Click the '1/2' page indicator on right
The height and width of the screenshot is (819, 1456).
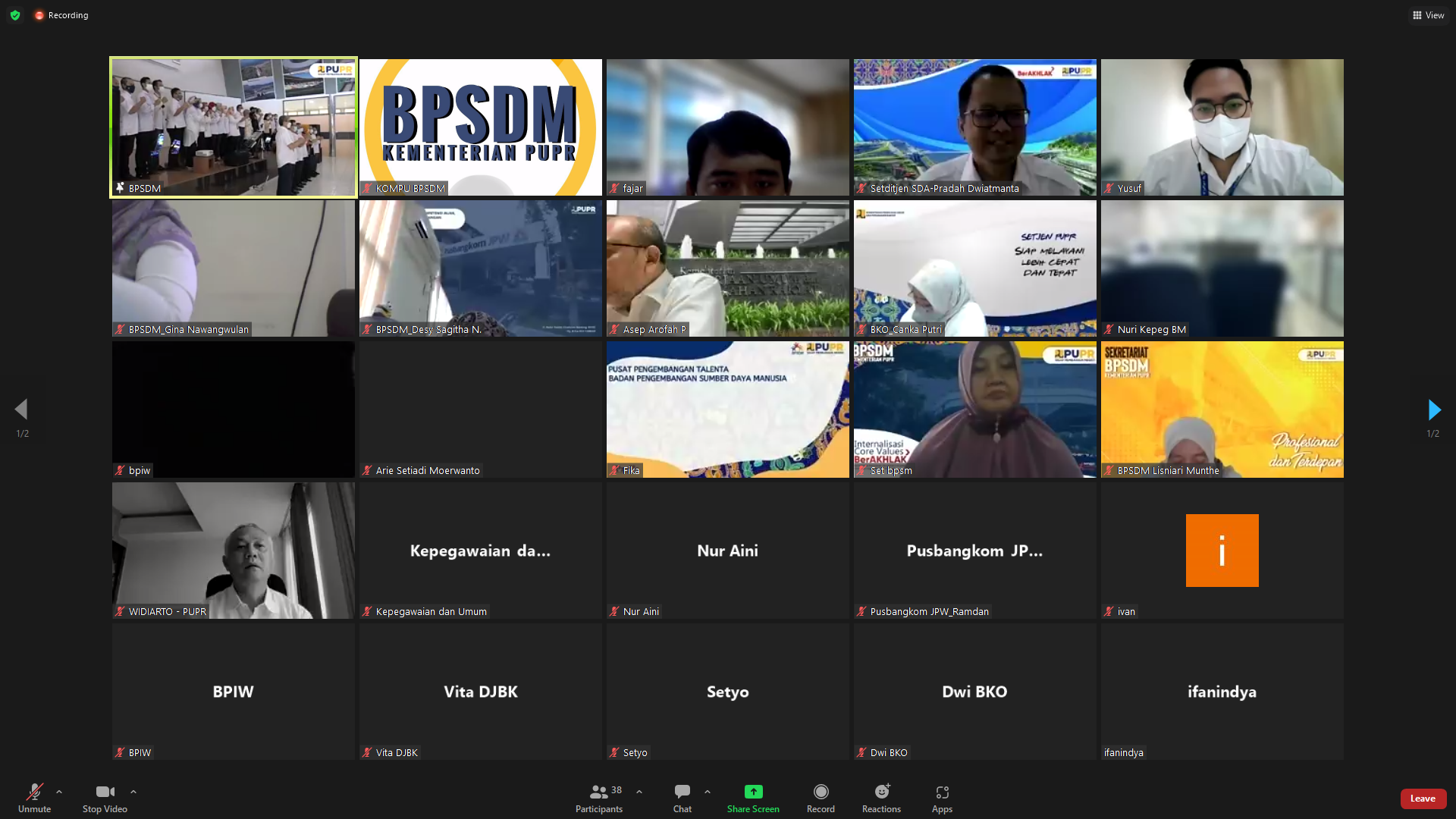tap(1432, 434)
